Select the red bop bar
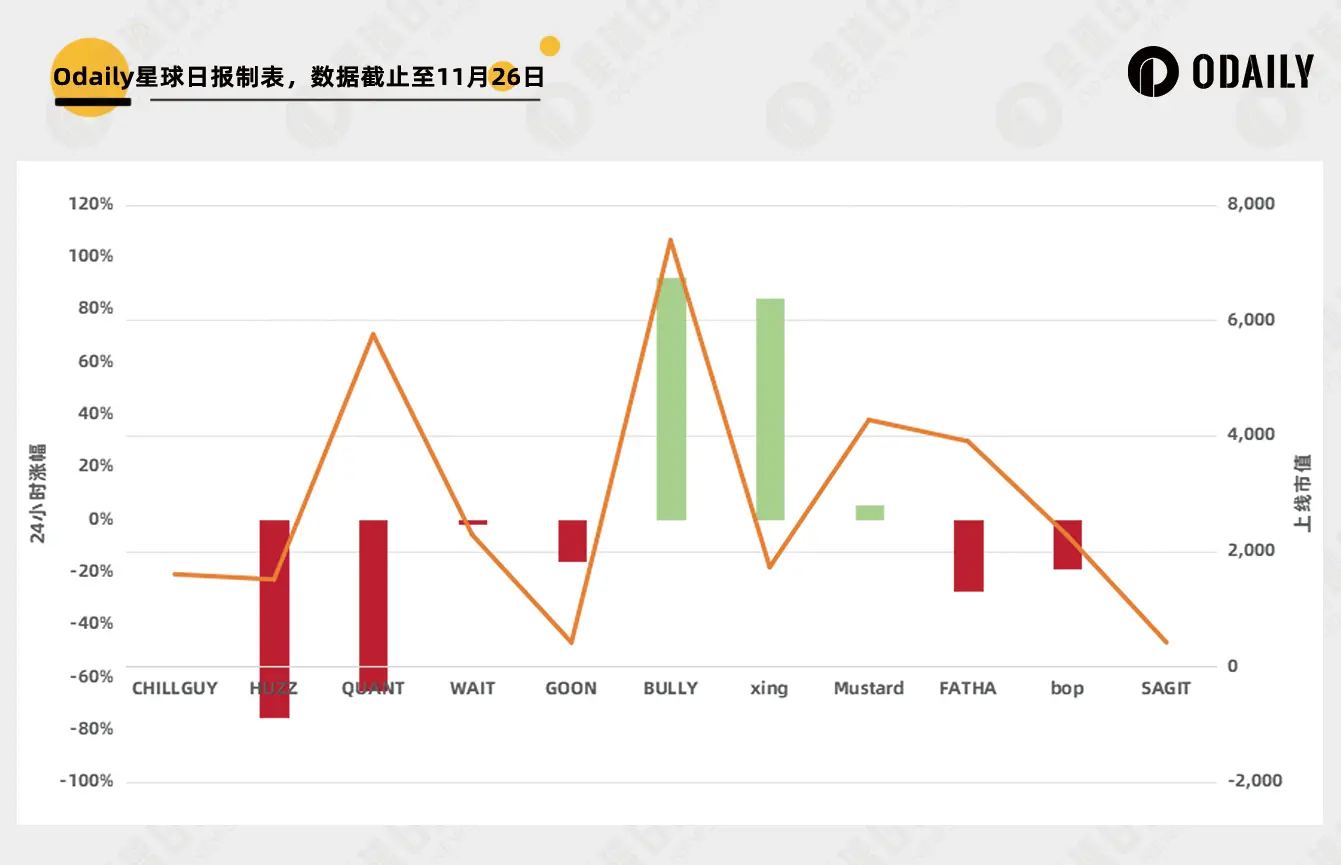This screenshot has height=865, width=1341. (1067, 545)
